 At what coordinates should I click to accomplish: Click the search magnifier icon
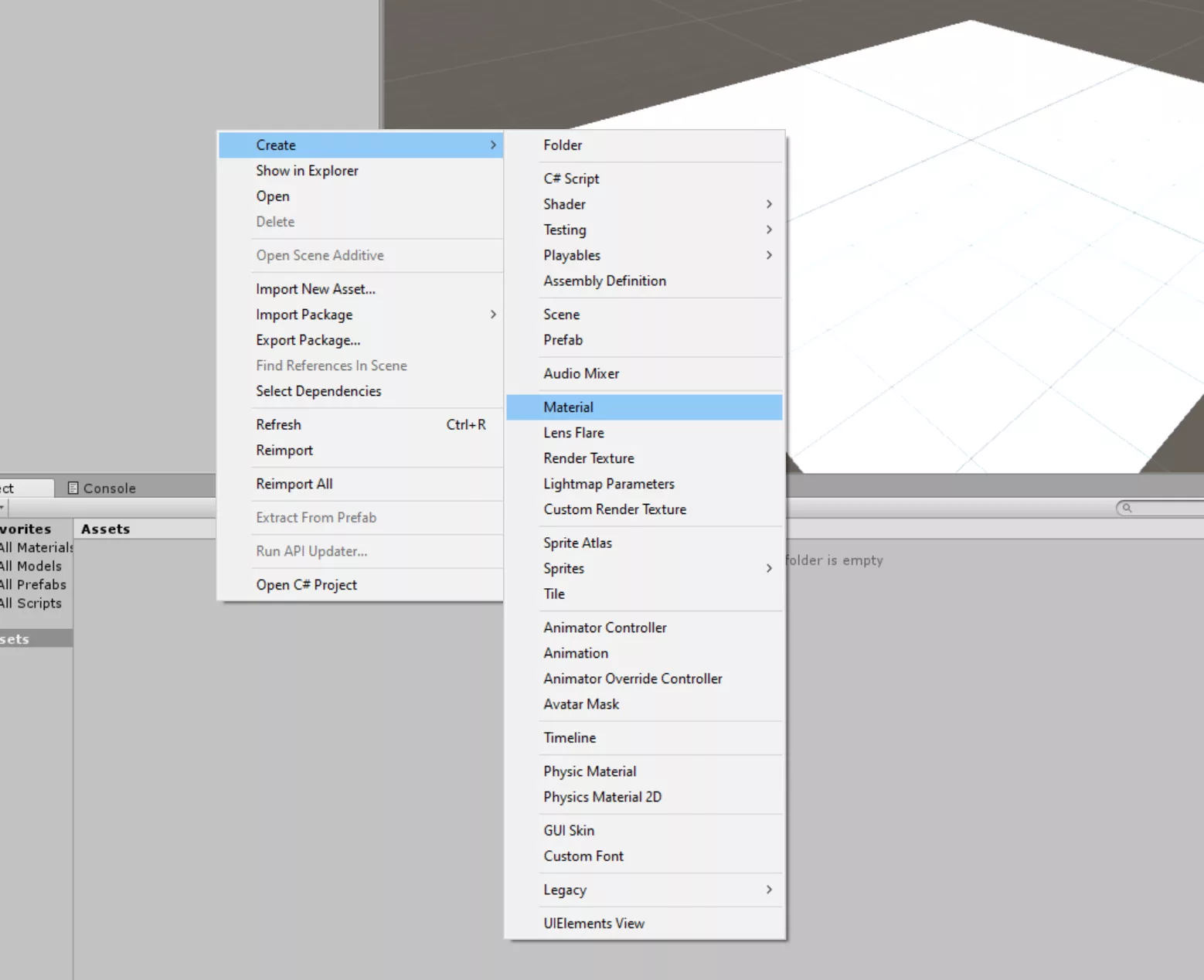(x=1127, y=508)
